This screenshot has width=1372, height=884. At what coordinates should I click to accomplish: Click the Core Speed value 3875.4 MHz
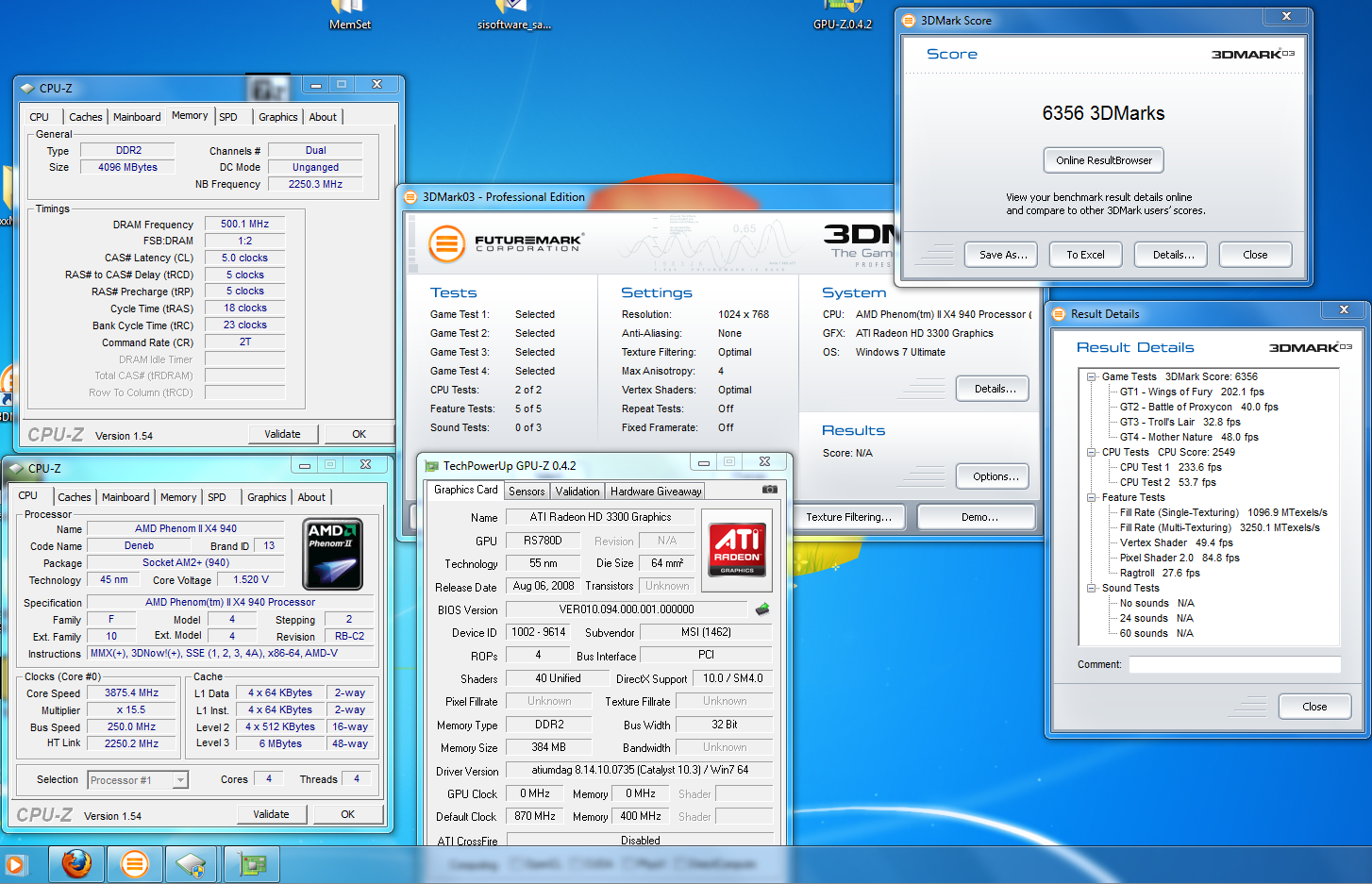[132, 692]
